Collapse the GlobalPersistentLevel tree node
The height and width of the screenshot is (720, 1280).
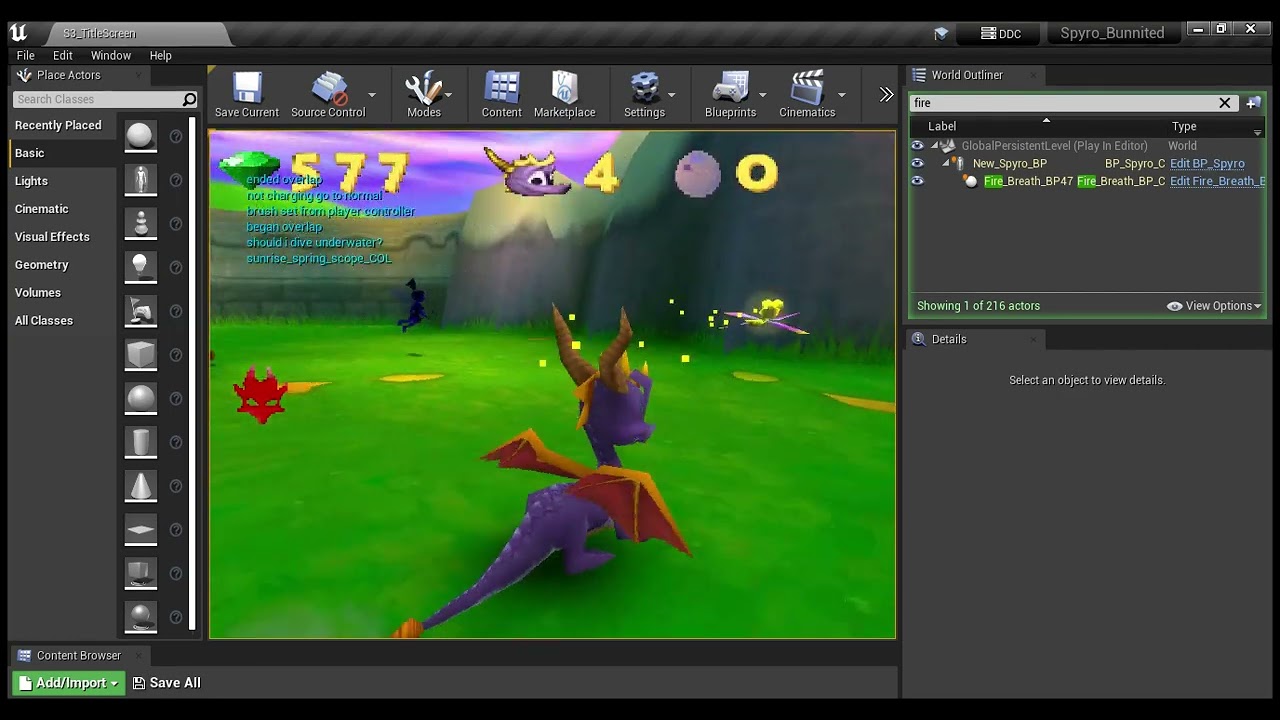(x=934, y=146)
